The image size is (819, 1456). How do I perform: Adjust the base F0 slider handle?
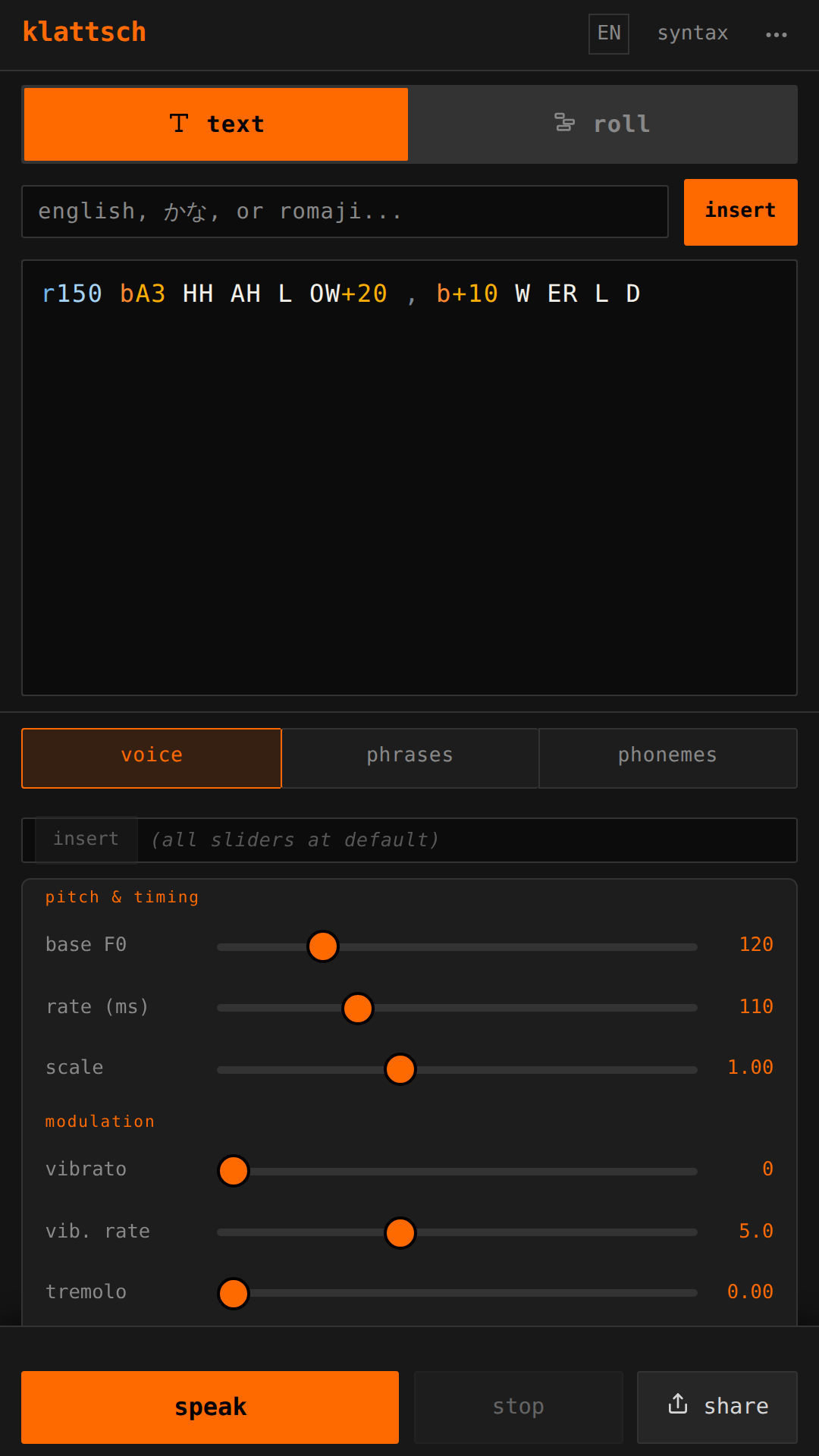click(x=323, y=946)
